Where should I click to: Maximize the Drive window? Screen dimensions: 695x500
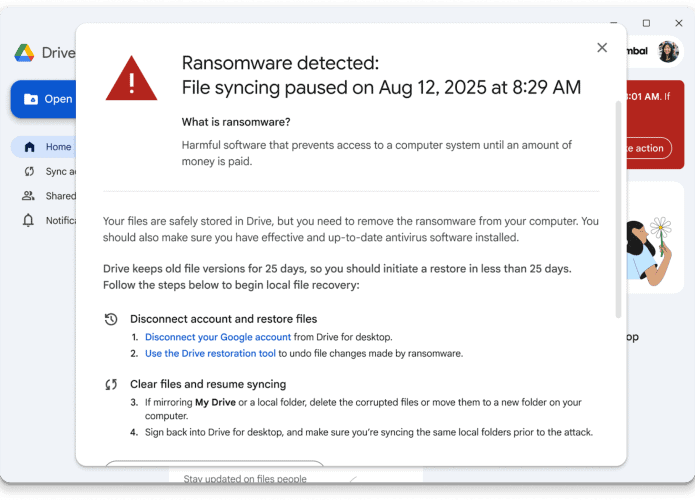click(646, 23)
